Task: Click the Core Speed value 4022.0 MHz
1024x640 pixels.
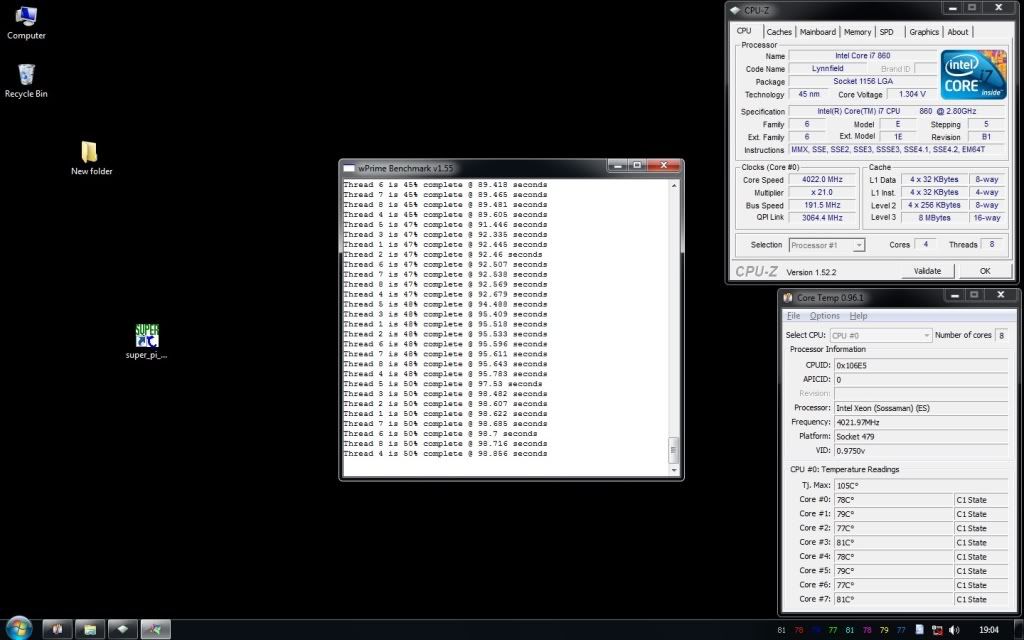Action: (822, 180)
